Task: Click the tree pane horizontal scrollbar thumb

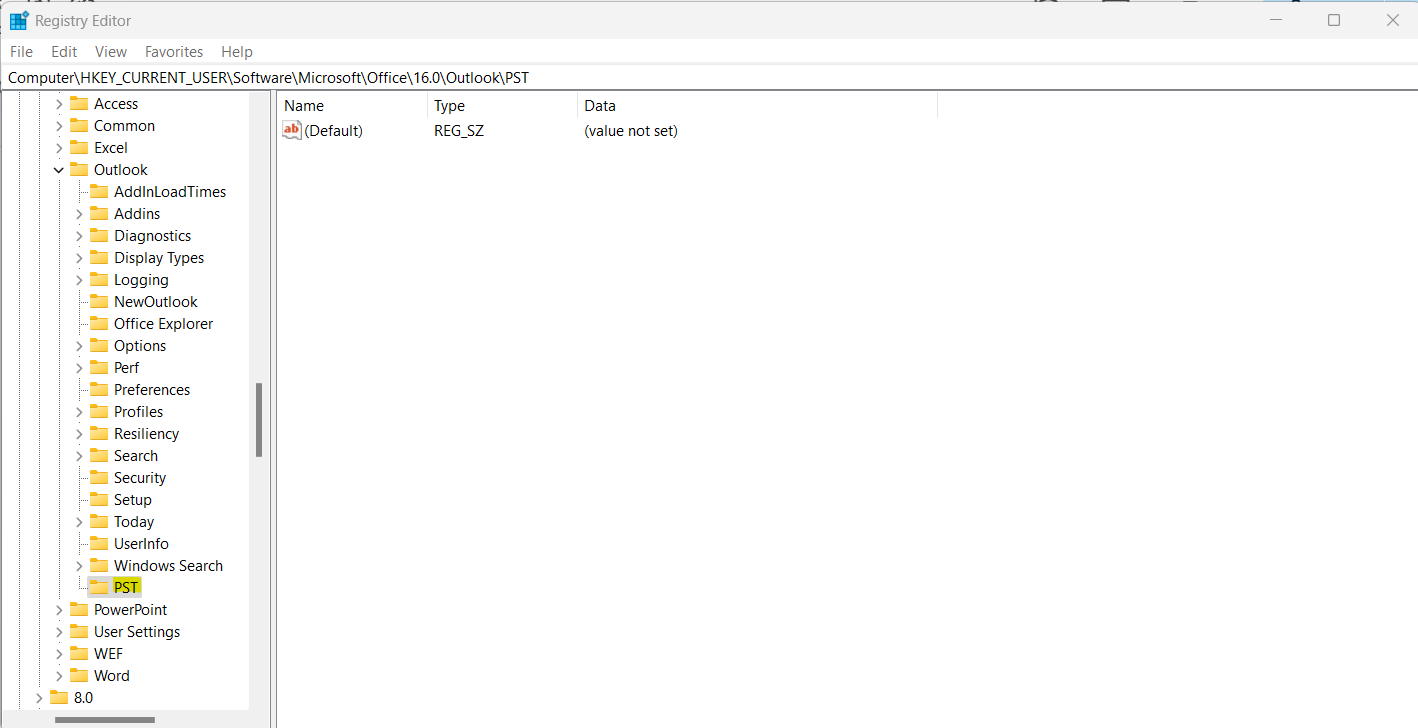Action: click(x=105, y=719)
